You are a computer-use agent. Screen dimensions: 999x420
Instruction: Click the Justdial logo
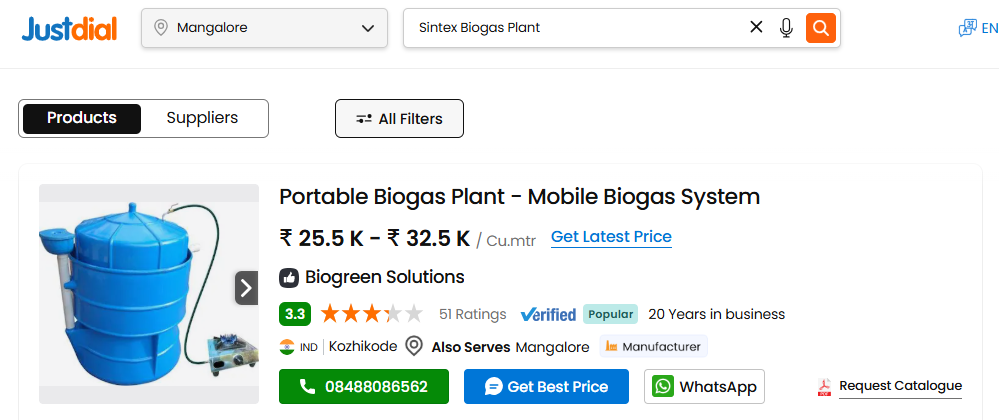[x=69, y=28]
